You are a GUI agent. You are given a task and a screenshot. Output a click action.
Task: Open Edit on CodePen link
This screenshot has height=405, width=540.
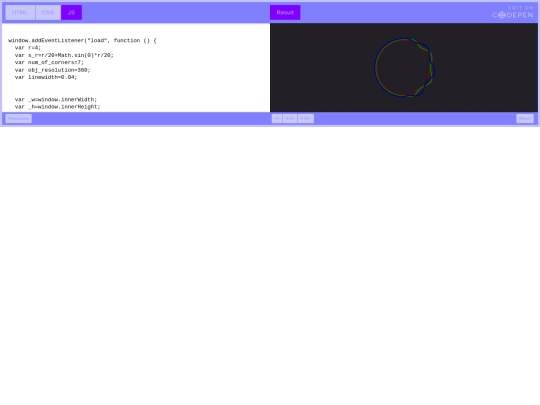[513, 12]
